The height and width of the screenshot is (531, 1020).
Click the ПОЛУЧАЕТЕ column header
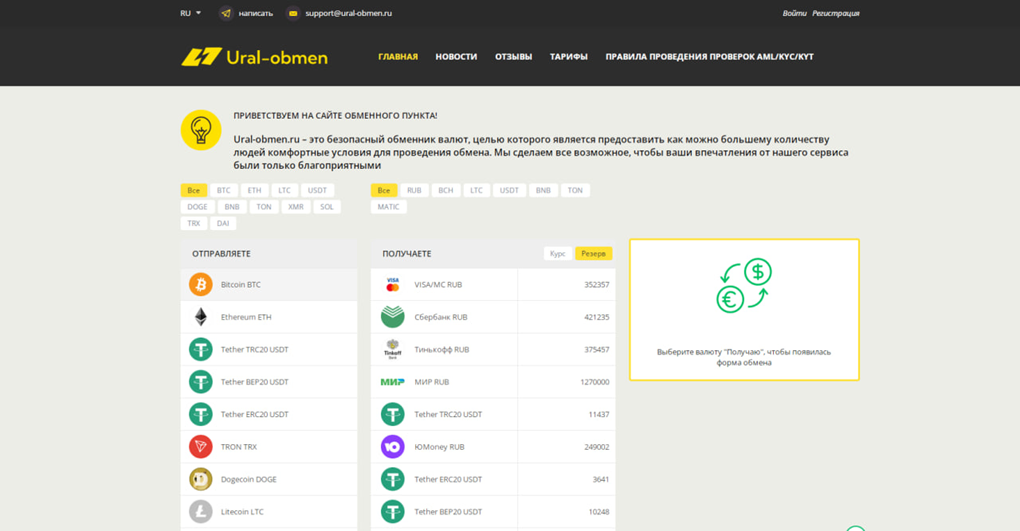coord(407,254)
